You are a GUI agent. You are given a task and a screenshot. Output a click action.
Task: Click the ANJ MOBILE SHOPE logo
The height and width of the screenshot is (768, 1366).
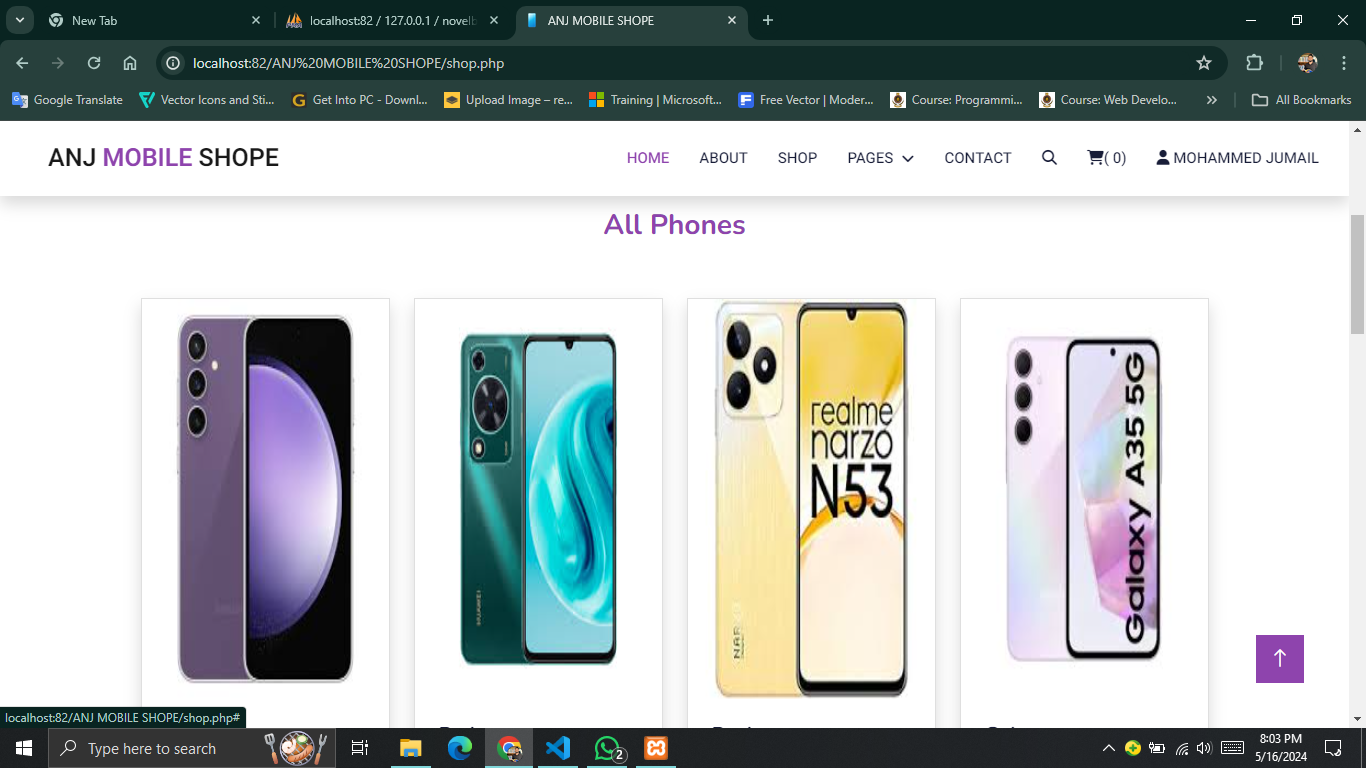pos(163,158)
